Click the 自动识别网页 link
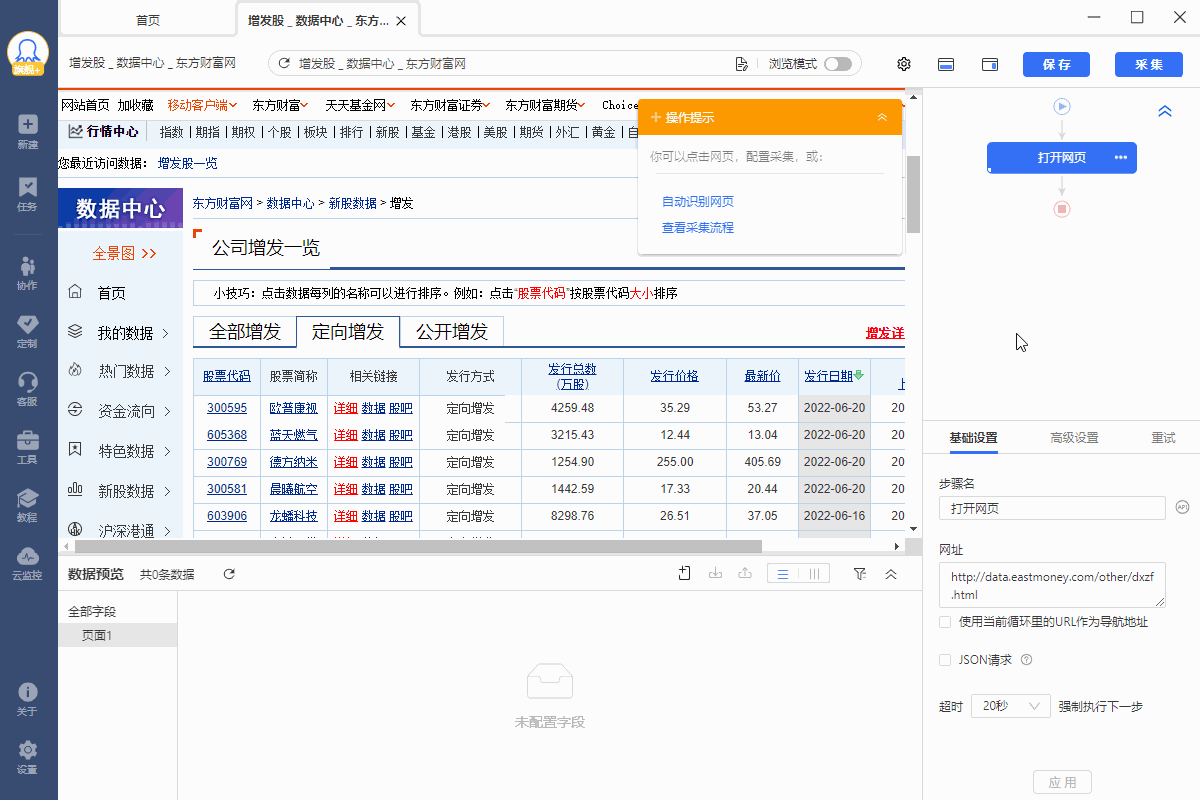Viewport: 1200px width, 800px height. tap(698, 202)
